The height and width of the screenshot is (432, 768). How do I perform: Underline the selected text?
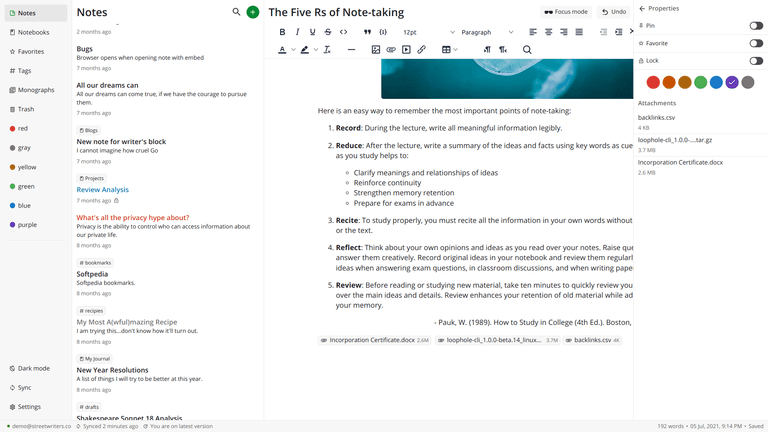coord(312,32)
